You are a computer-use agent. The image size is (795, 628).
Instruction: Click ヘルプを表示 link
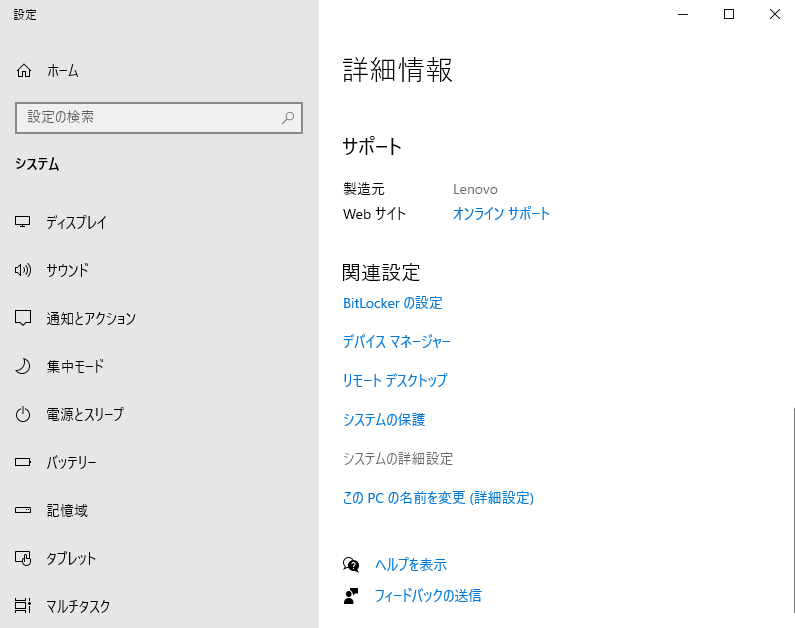pyautogui.click(x=411, y=565)
